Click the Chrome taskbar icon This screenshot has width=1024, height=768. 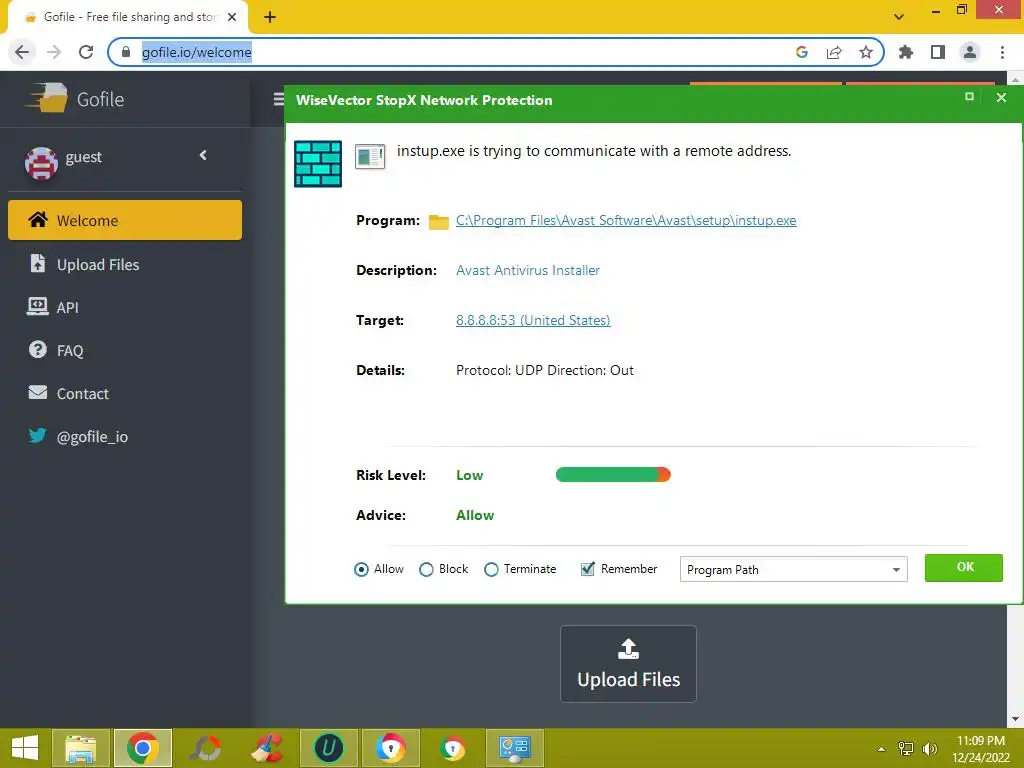pos(143,748)
